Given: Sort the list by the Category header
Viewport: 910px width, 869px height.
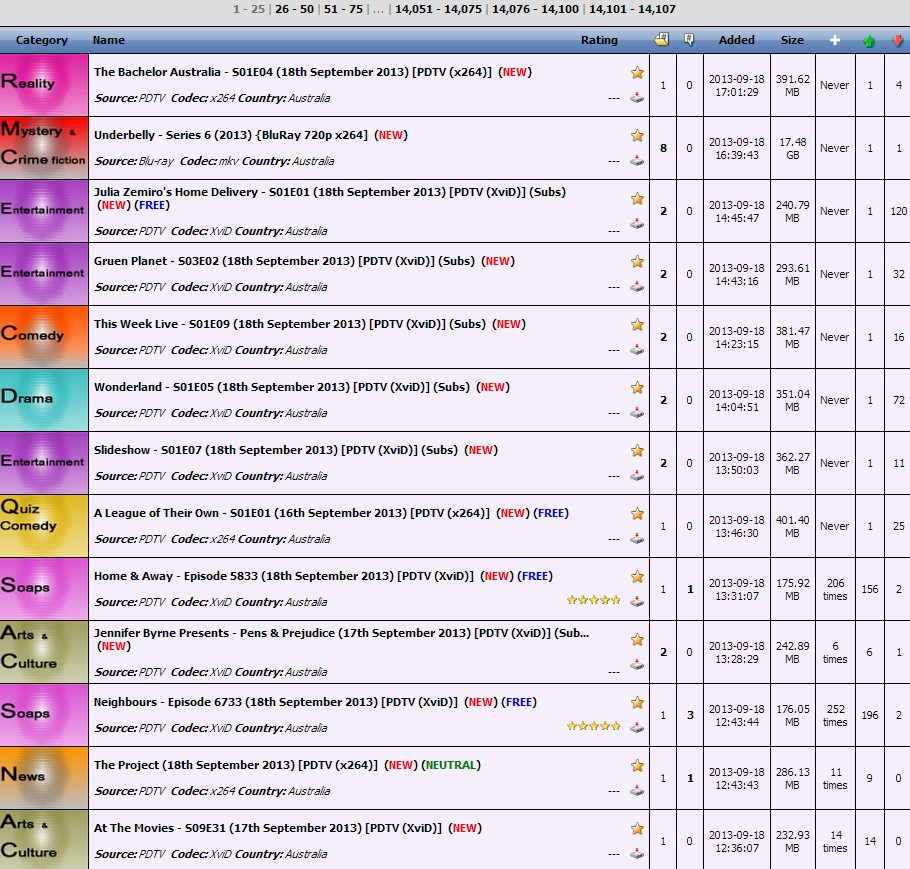Looking at the screenshot, I should click(42, 40).
